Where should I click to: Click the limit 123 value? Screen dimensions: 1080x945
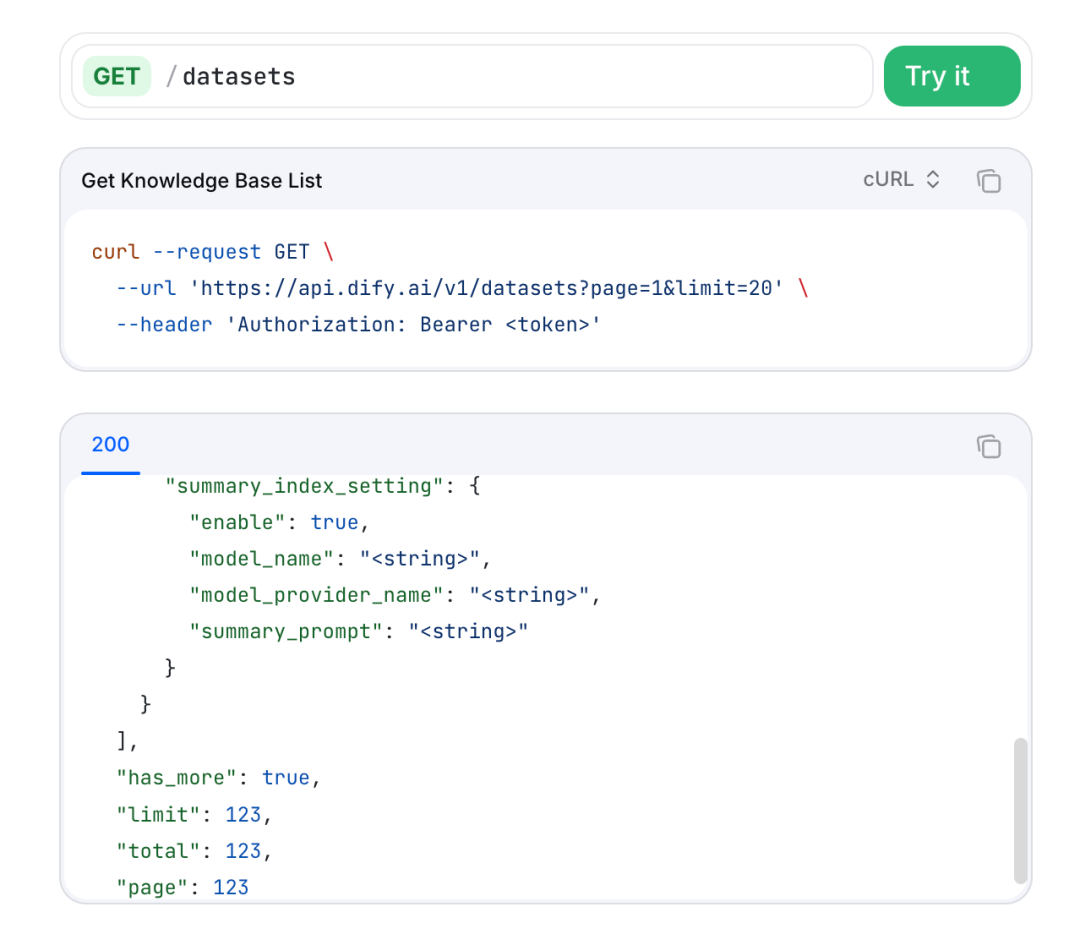[244, 814]
